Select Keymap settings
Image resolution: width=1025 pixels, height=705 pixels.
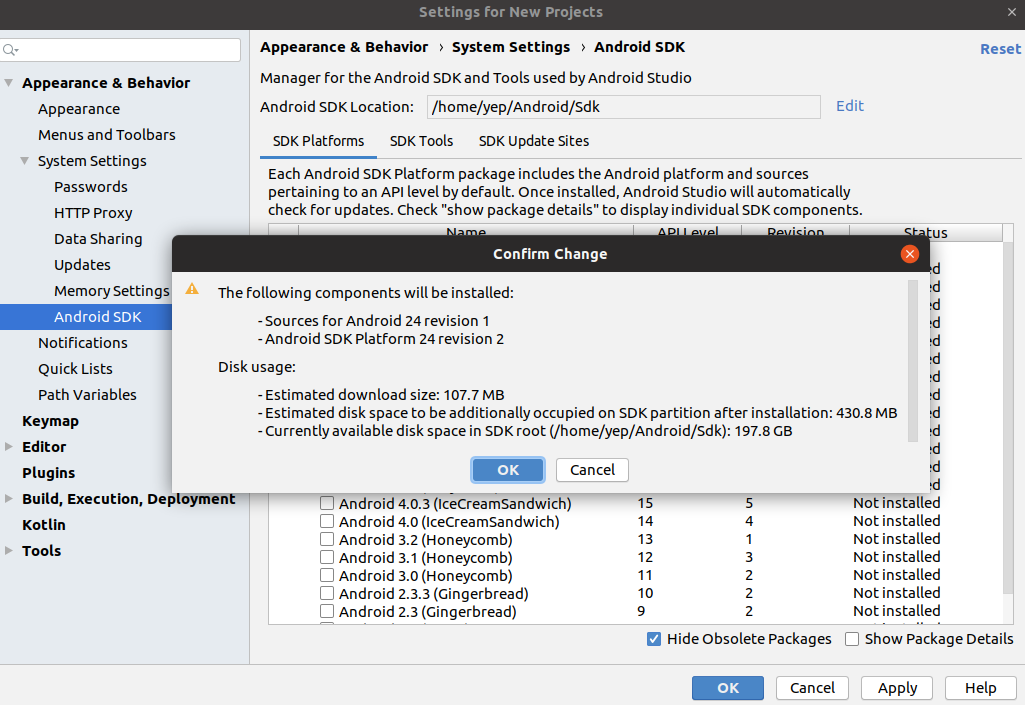pos(50,421)
